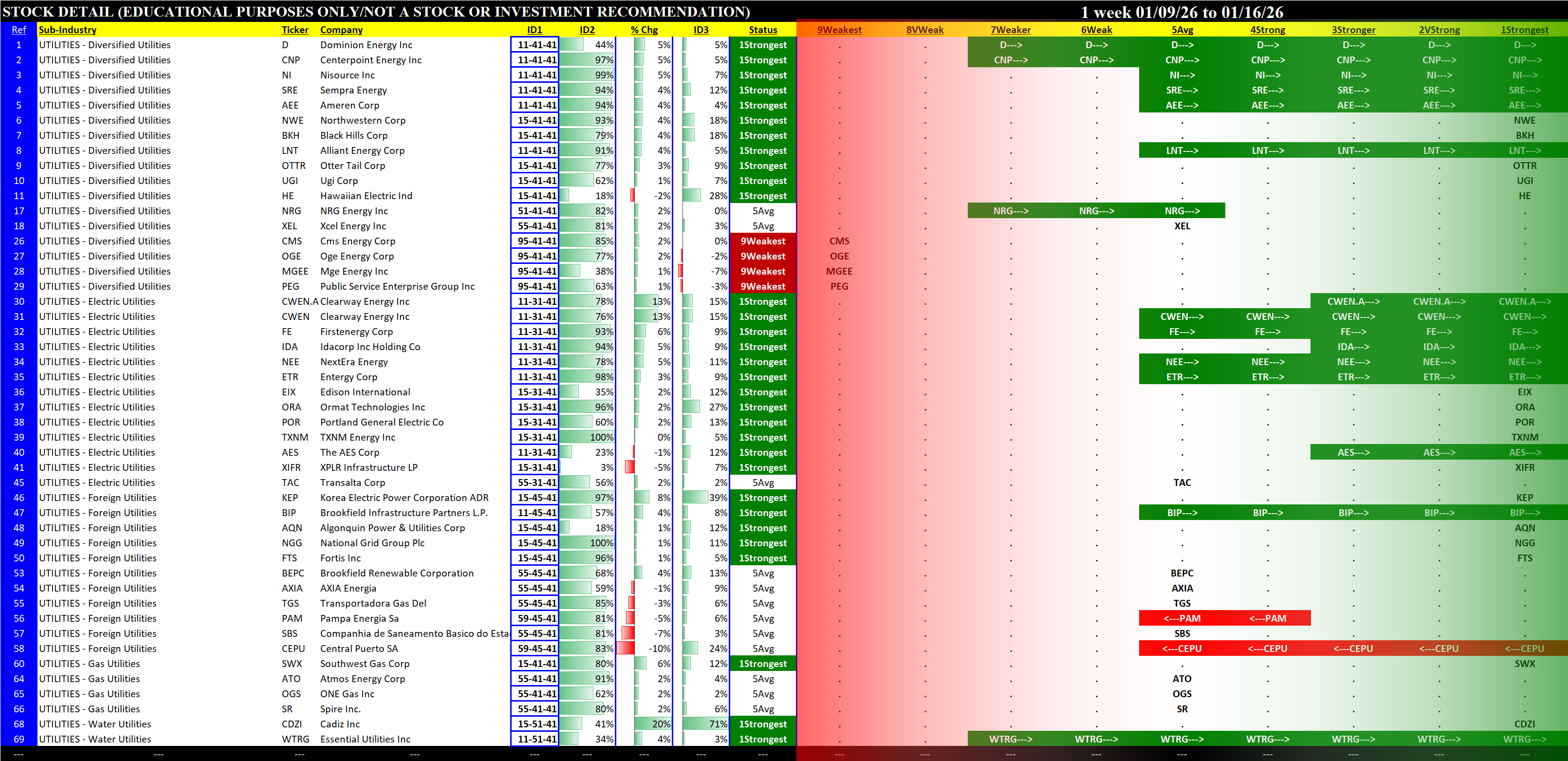
Task: Click the Sub-Industry column header
Action: click(68, 30)
